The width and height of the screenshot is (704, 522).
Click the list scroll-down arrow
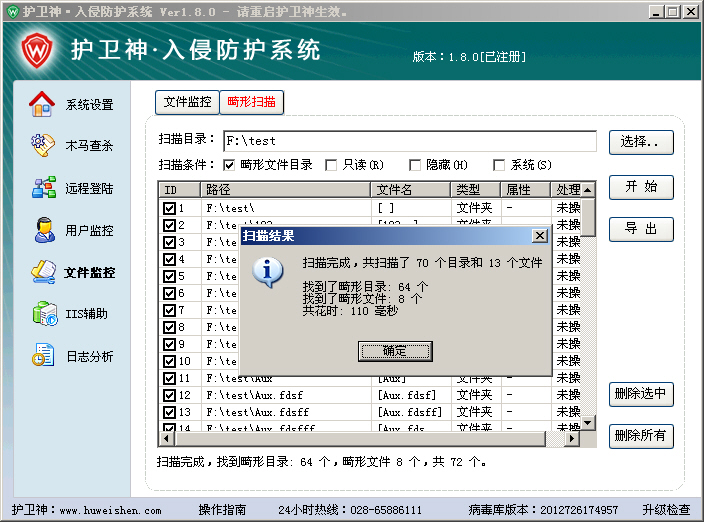pos(588,423)
